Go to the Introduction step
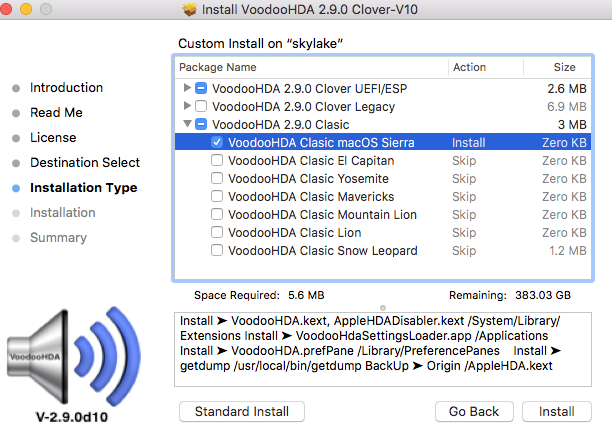Image resolution: width=612 pixels, height=431 pixels. [66, 88]
